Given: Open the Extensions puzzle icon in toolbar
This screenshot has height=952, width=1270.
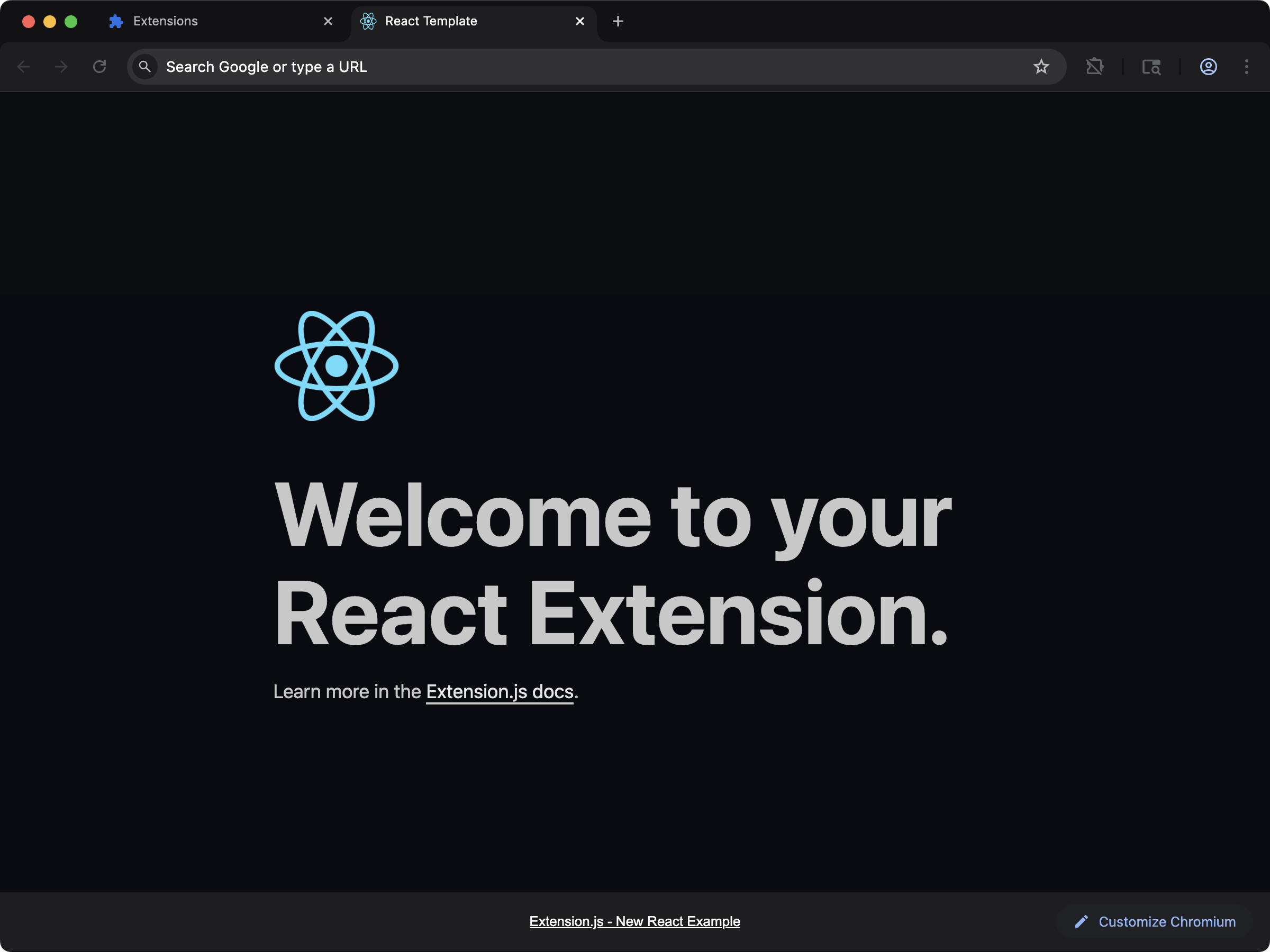Looking at the screenshot, I should 1095,67.
